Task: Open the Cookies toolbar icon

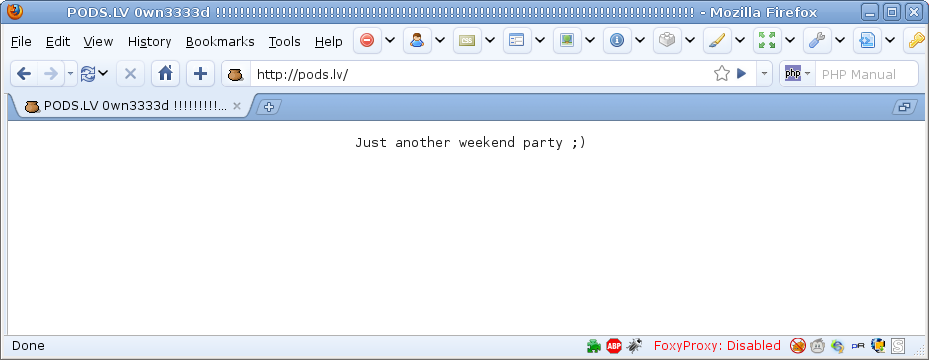Action: point(417,40)
